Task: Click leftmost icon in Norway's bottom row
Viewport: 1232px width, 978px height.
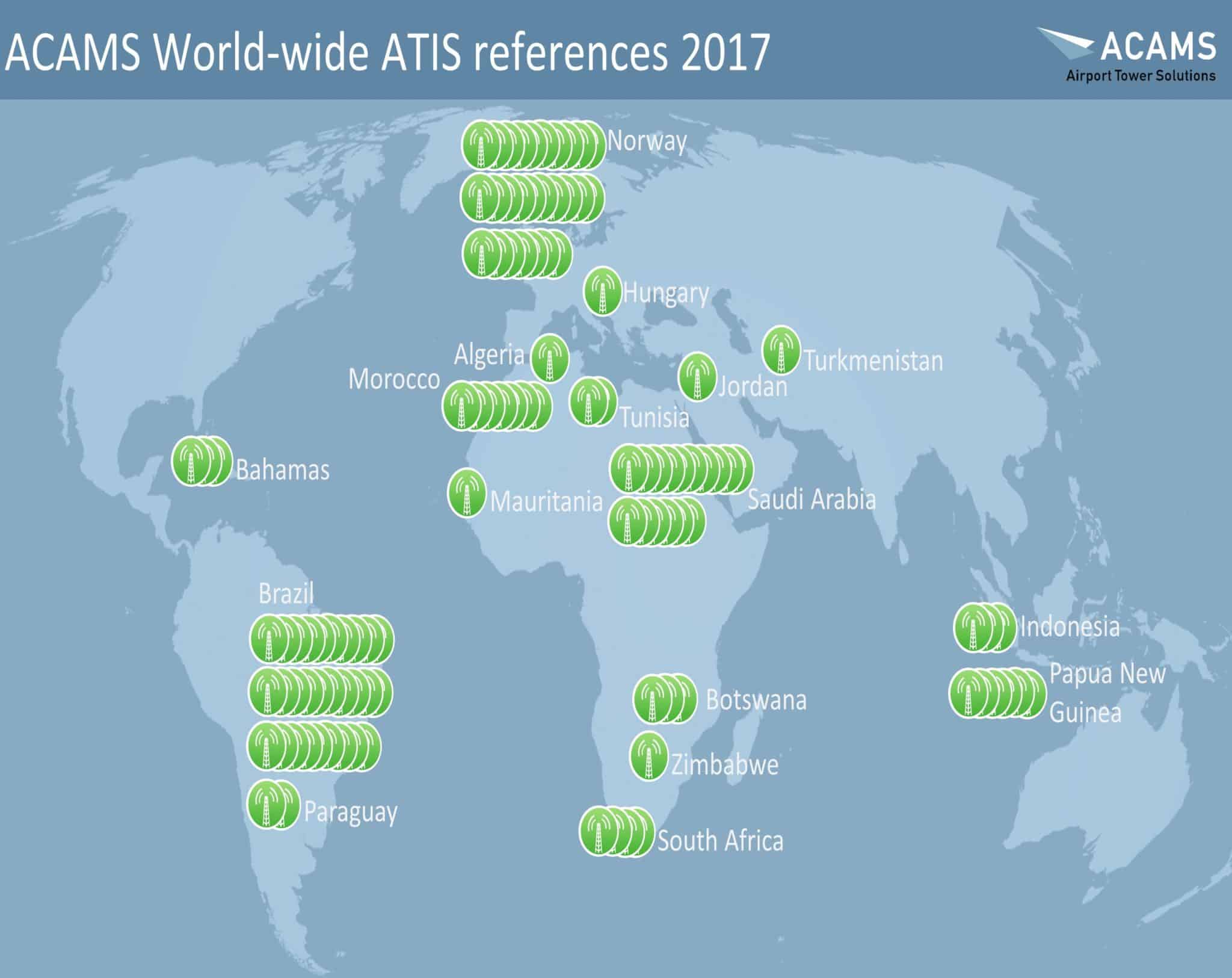Action: click(481, 253)
